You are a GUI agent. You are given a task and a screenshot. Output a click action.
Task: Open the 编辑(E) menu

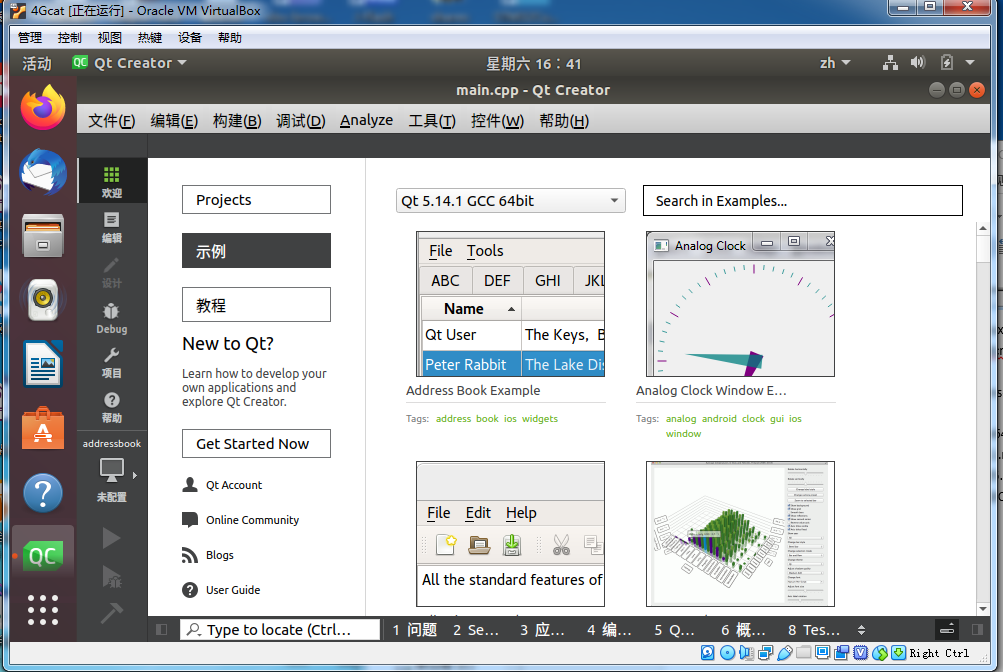[174, 121]
